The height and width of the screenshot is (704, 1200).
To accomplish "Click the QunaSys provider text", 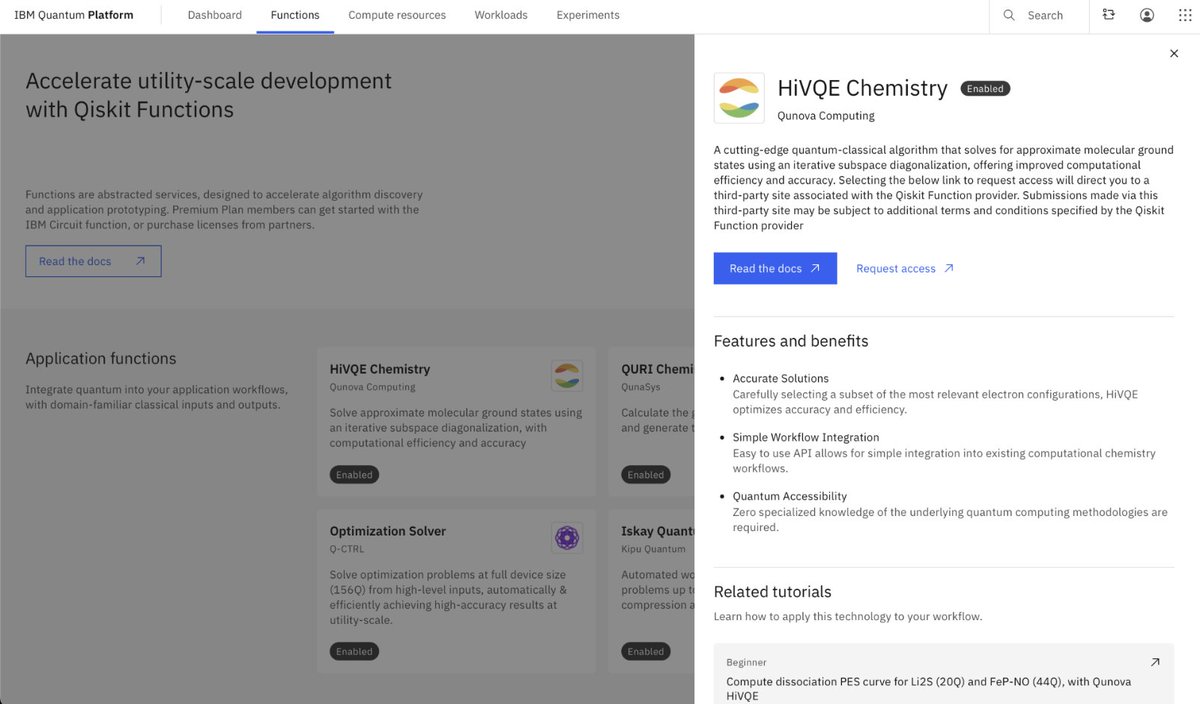I will 642,387.
